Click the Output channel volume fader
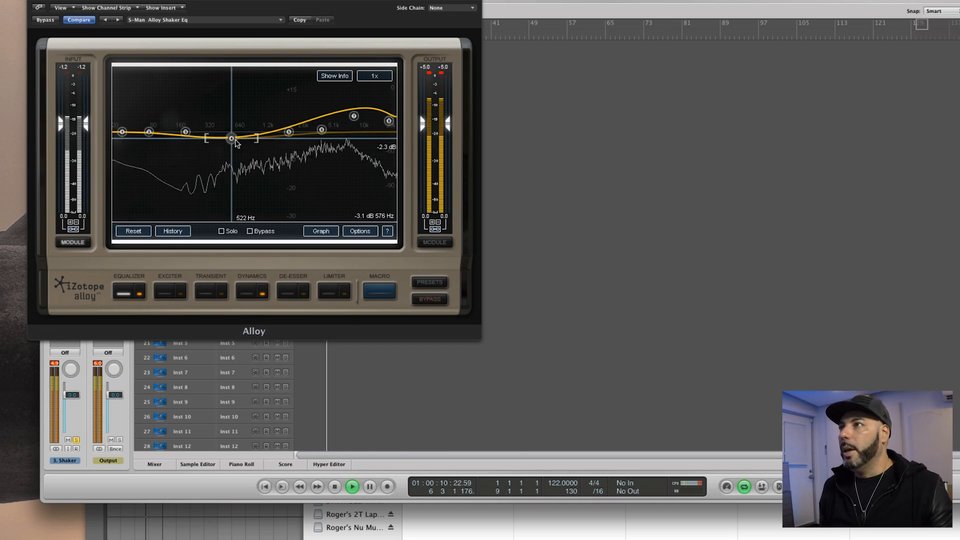Viewport: 960px width, 540px height. pyautogui.click(x=114, y=395)
